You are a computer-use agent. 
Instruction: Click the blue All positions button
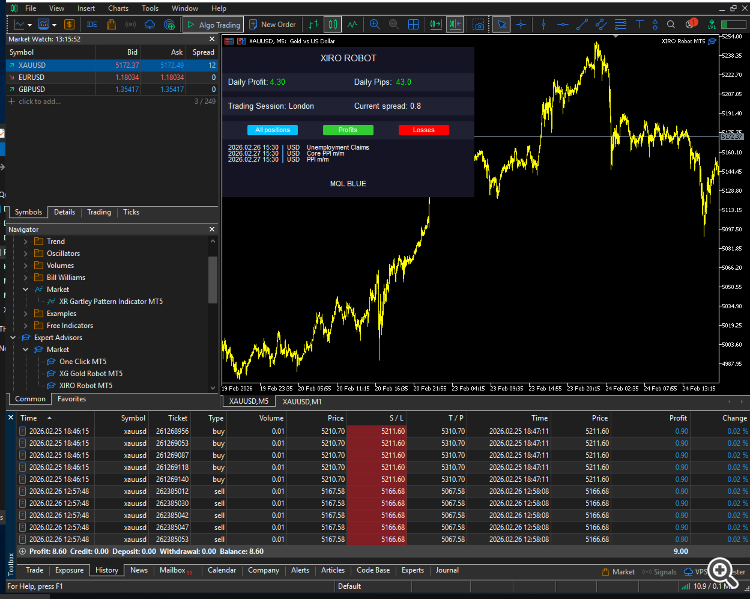point(273,130)
